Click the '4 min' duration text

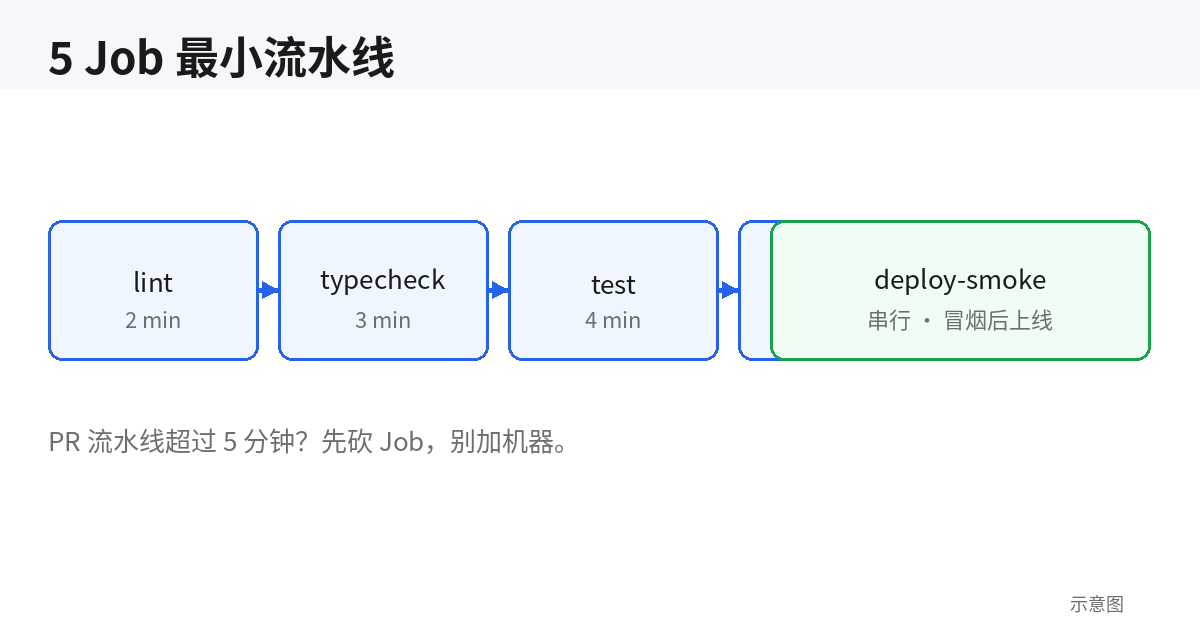[613, 320]
